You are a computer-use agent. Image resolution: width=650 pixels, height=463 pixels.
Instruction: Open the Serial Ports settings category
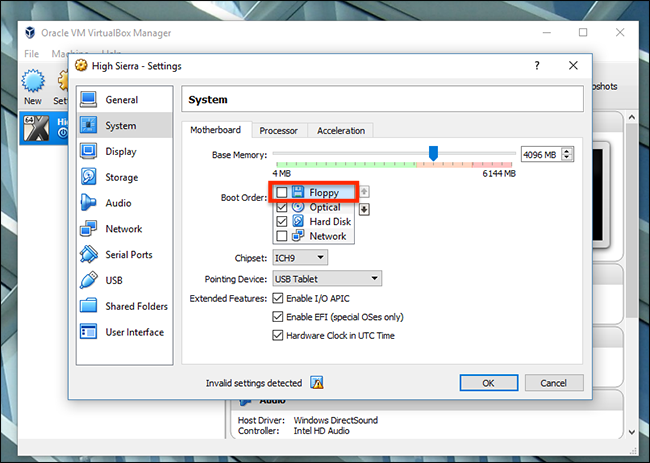[124, 254]
